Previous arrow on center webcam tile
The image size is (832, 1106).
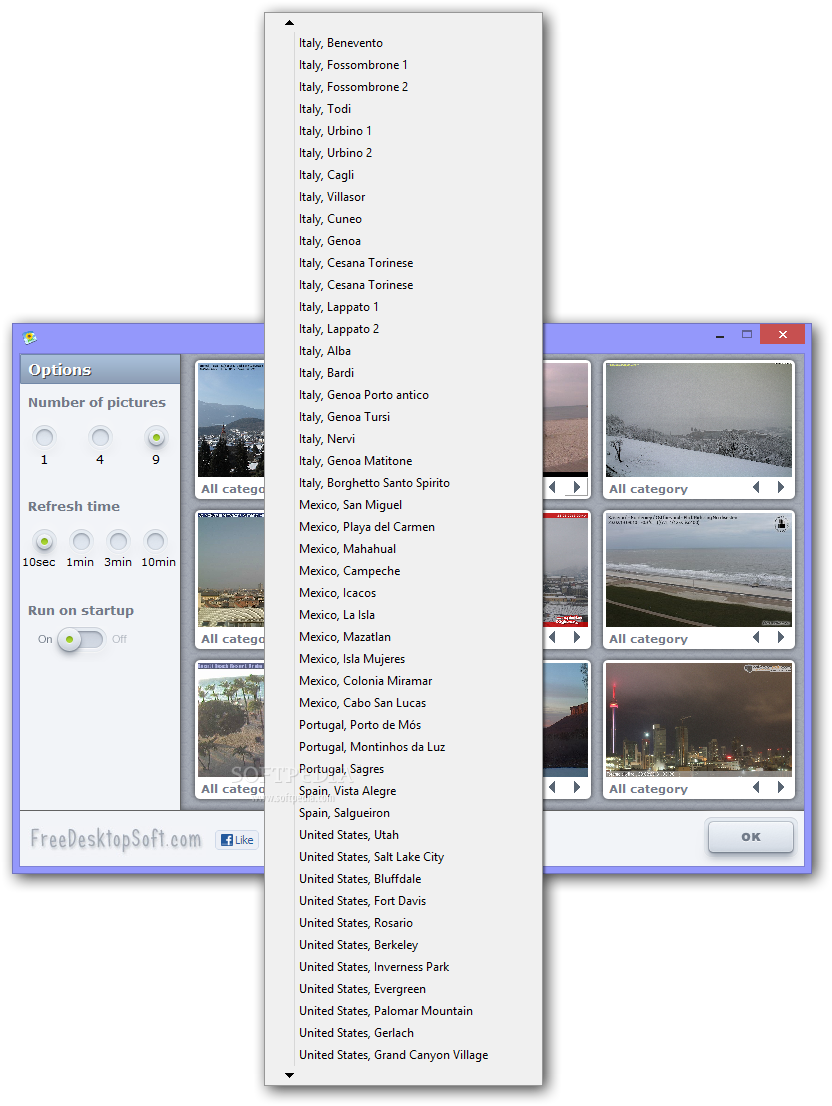click(553, 638)
